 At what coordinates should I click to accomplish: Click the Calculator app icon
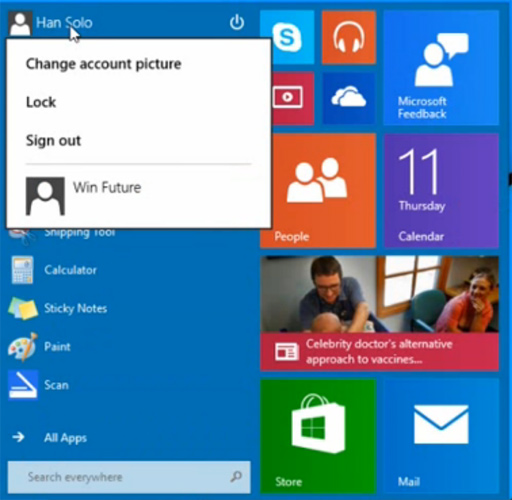(22, 270)
